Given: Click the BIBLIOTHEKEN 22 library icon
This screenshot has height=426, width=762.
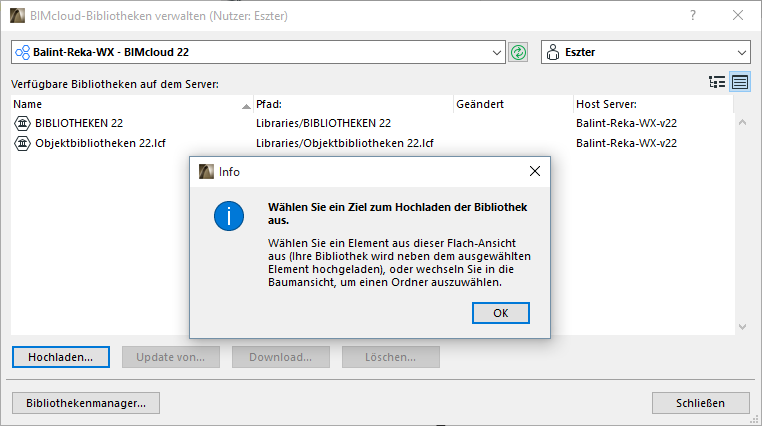Looking at the screenshot, I should (22, 123).
